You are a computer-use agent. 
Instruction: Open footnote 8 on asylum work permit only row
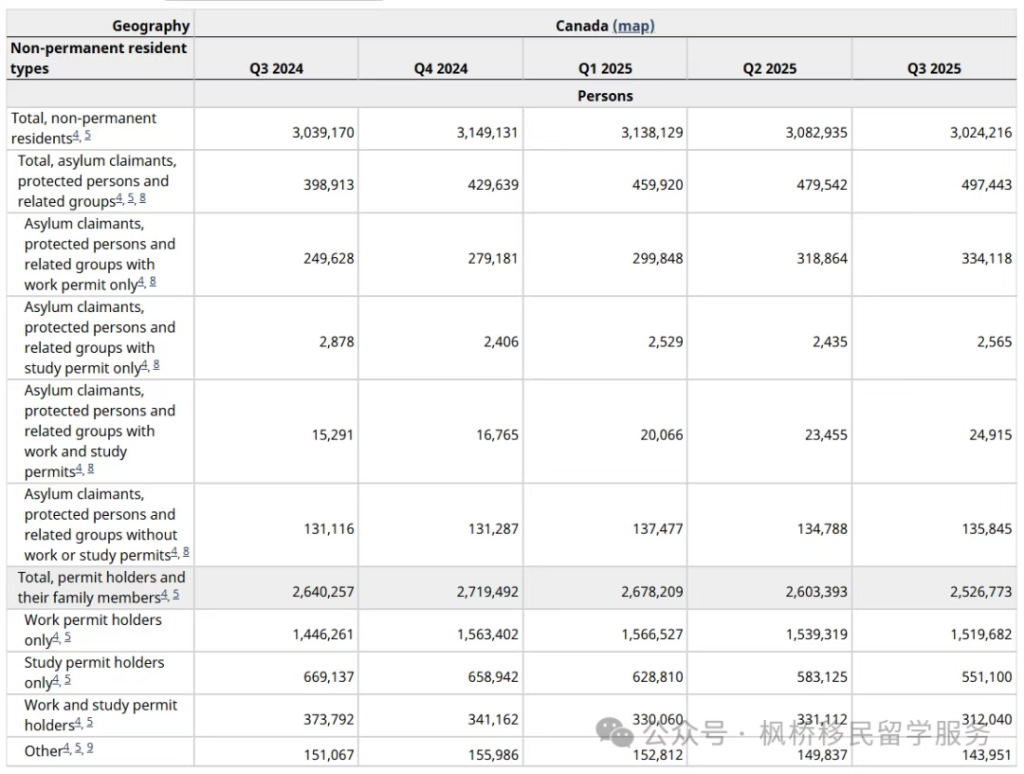153,282
